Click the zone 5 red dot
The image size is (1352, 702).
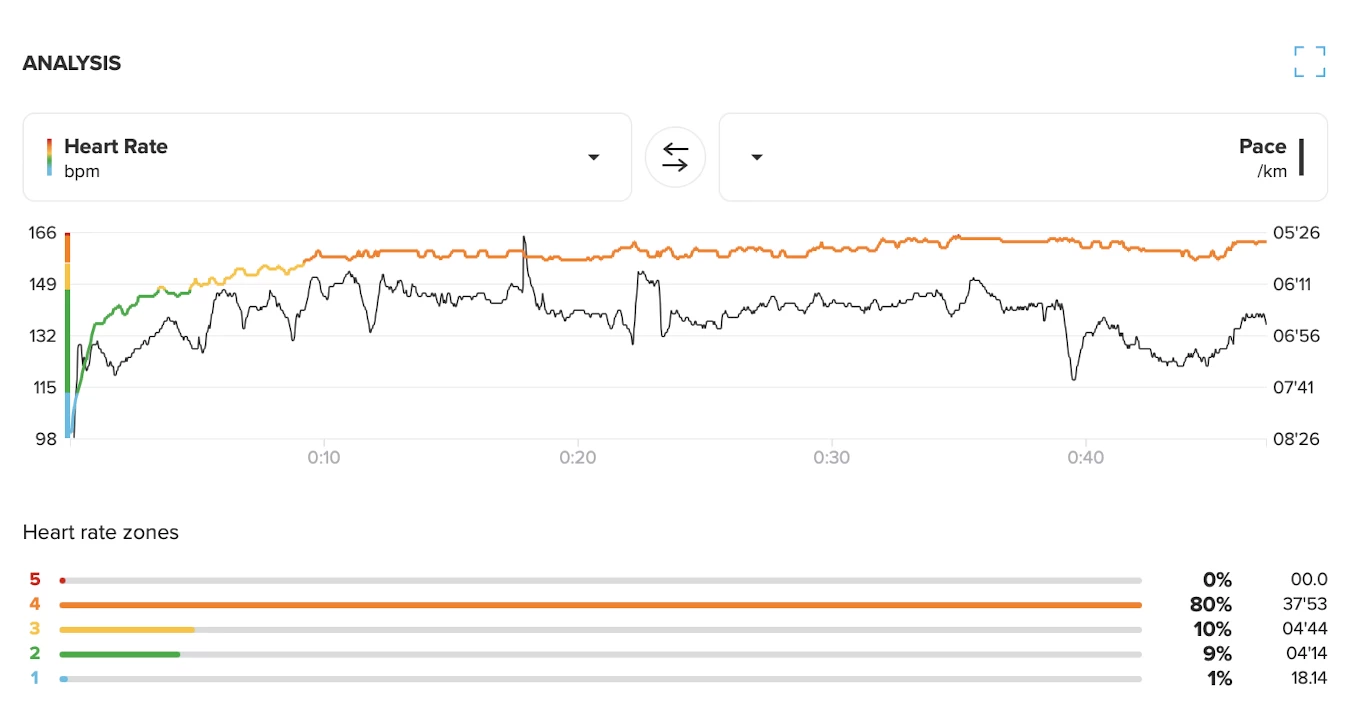pyautogui.click(x=63, y=580)
